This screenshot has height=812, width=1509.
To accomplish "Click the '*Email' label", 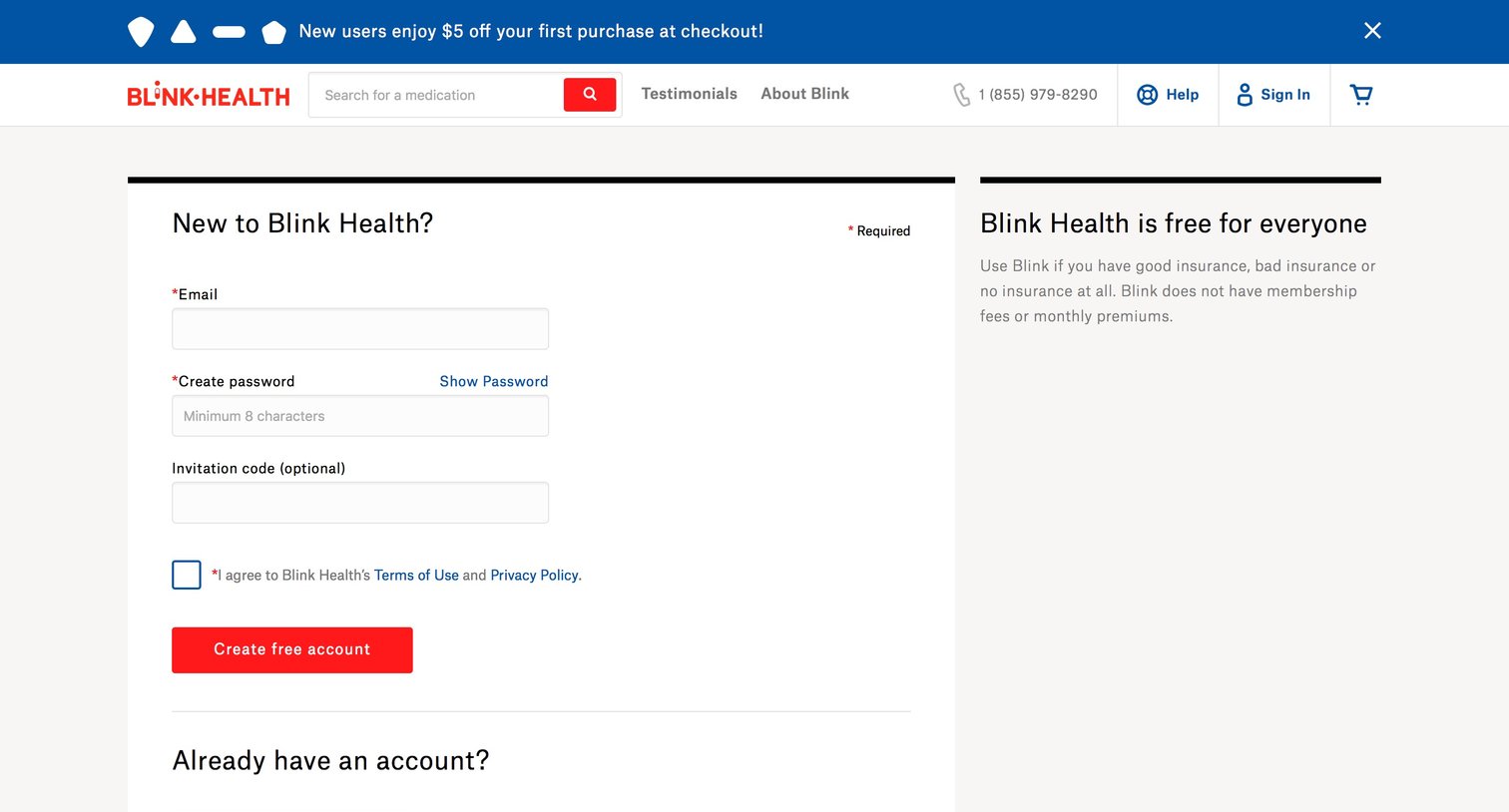I will click(x=195, y=294).
